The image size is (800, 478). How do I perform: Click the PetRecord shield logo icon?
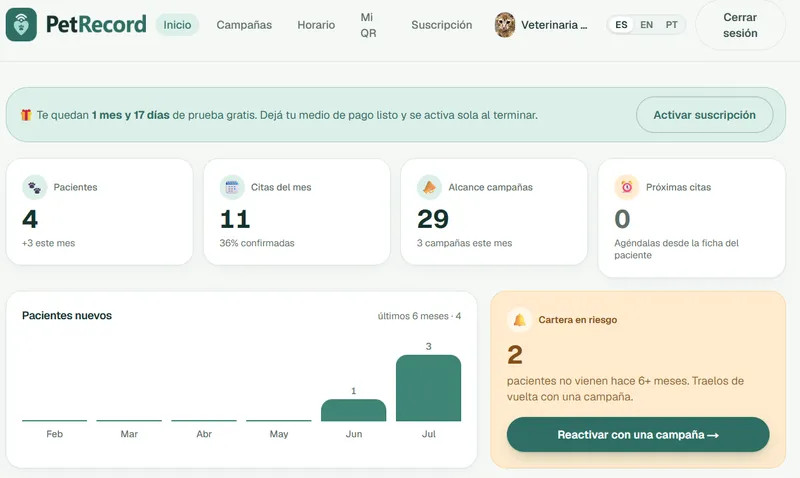pos(21,24)
